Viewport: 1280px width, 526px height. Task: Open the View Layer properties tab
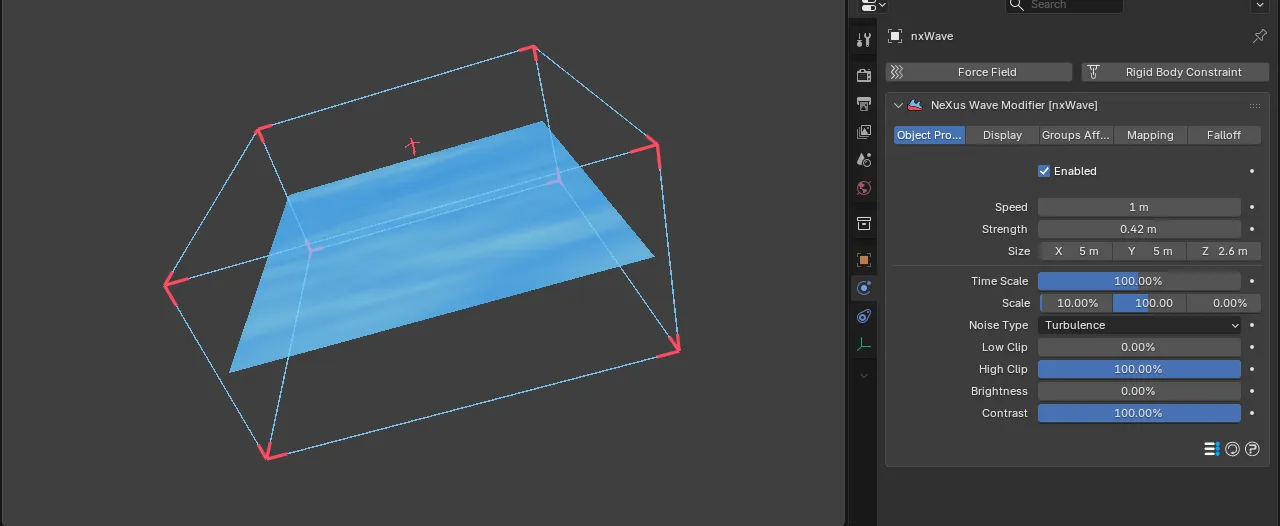864,131
